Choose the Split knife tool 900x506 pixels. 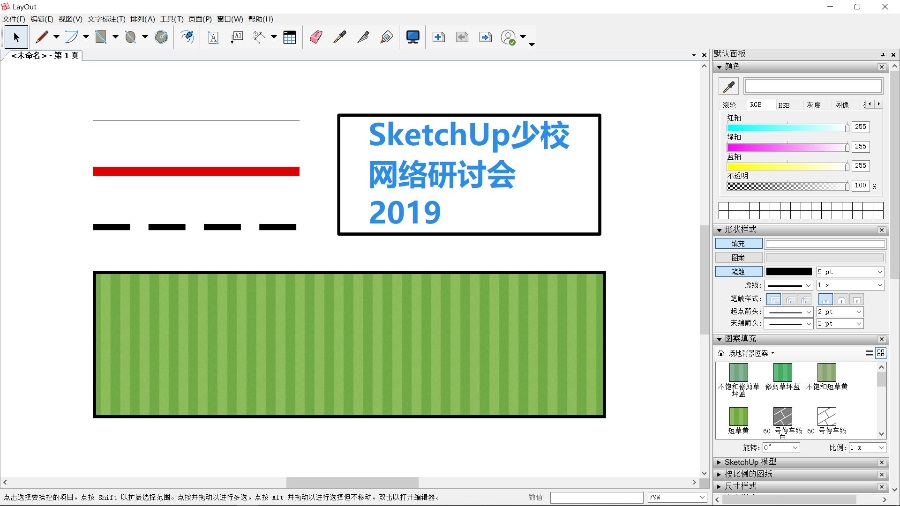[x=363, y=37]
